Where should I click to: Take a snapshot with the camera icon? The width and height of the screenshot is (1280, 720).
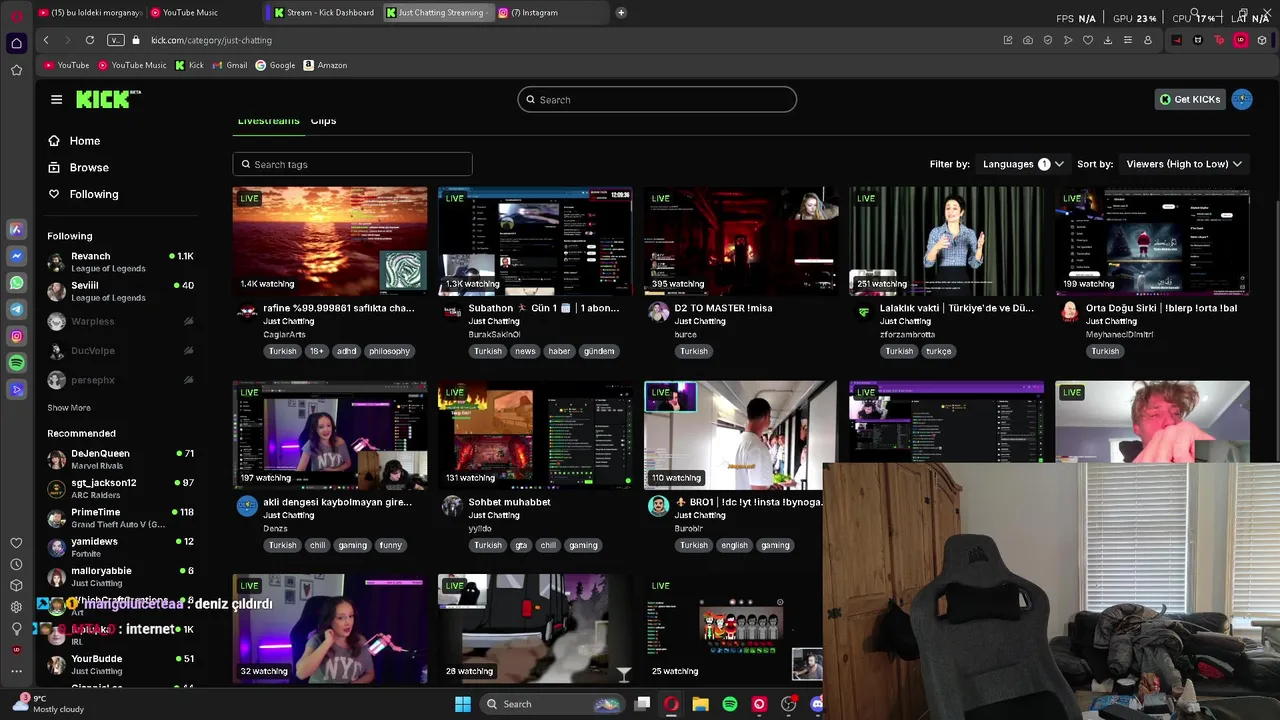(1028, 40)
